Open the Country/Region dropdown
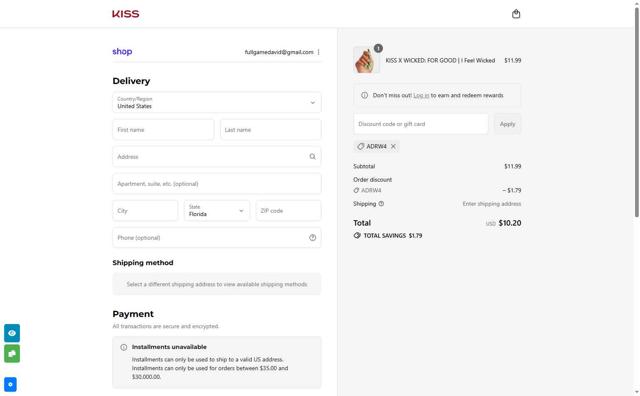Image resolution: width=640 pixels, height=396 pixels. point(217,102)
